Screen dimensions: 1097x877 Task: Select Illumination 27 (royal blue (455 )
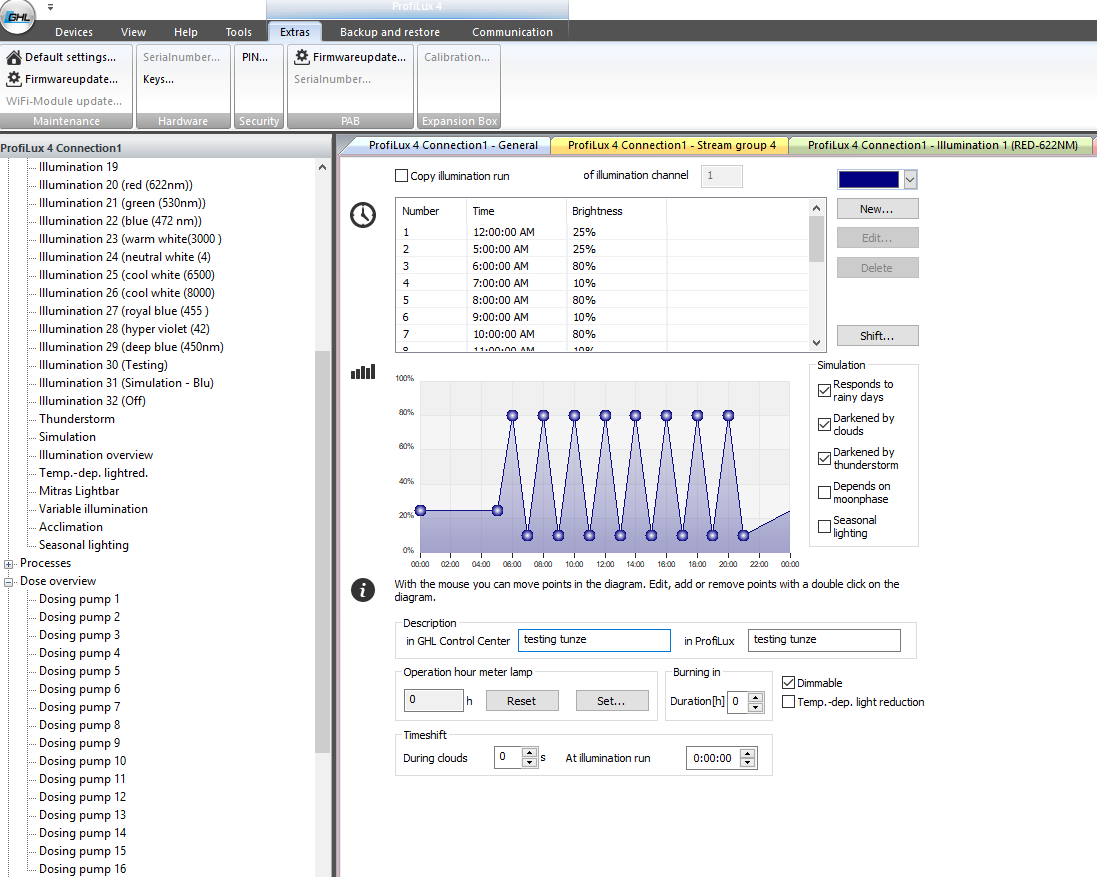(124, 311)
